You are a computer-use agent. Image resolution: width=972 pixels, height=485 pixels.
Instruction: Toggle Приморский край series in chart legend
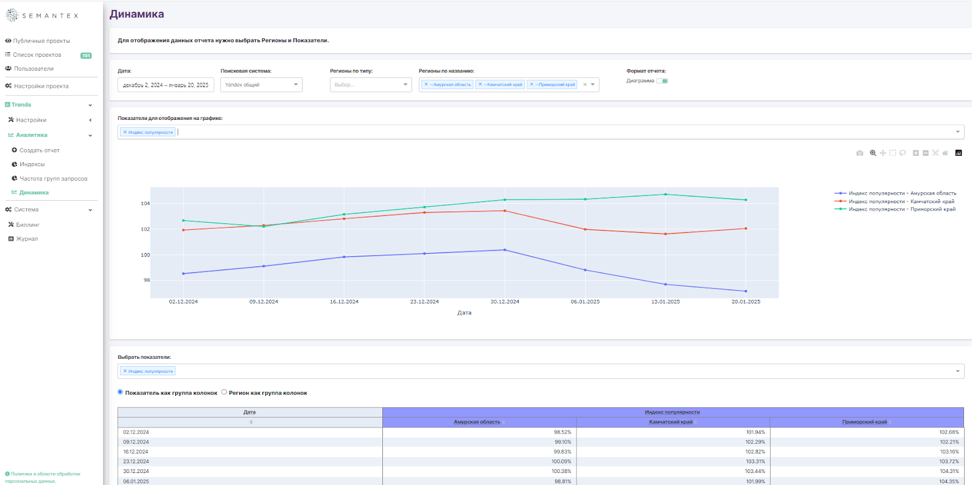900,209
